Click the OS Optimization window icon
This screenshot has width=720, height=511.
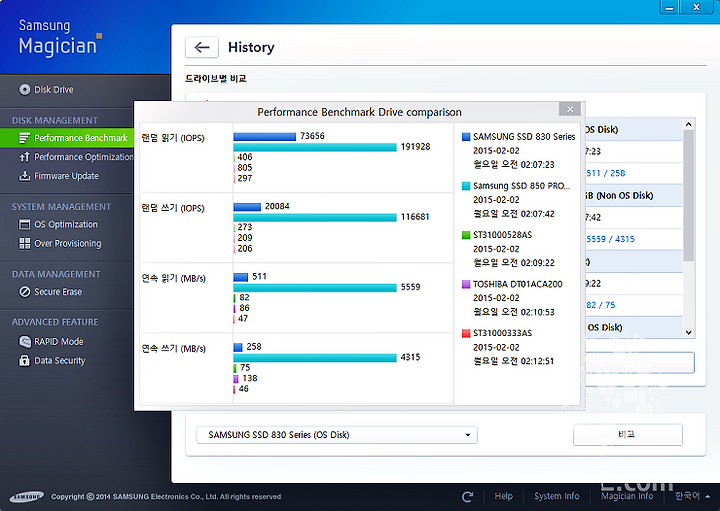(x=24, y=224)
